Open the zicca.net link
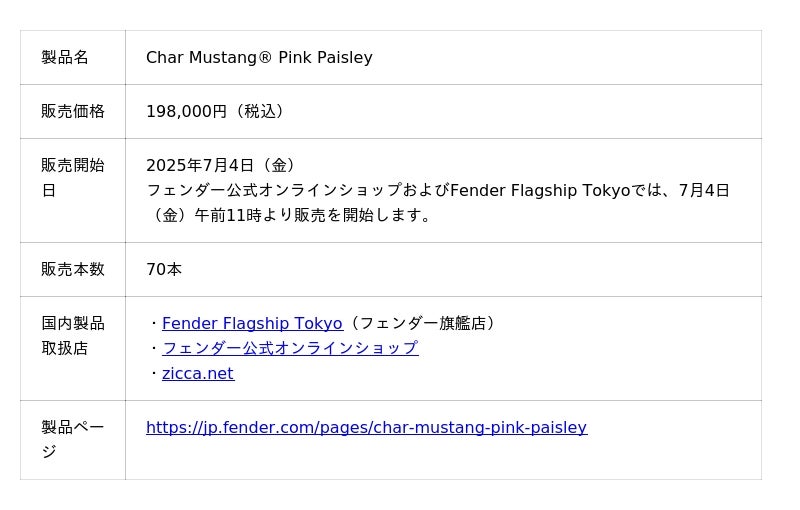The height and width of the screenshot is (510, 800). (x=198, y=373)
